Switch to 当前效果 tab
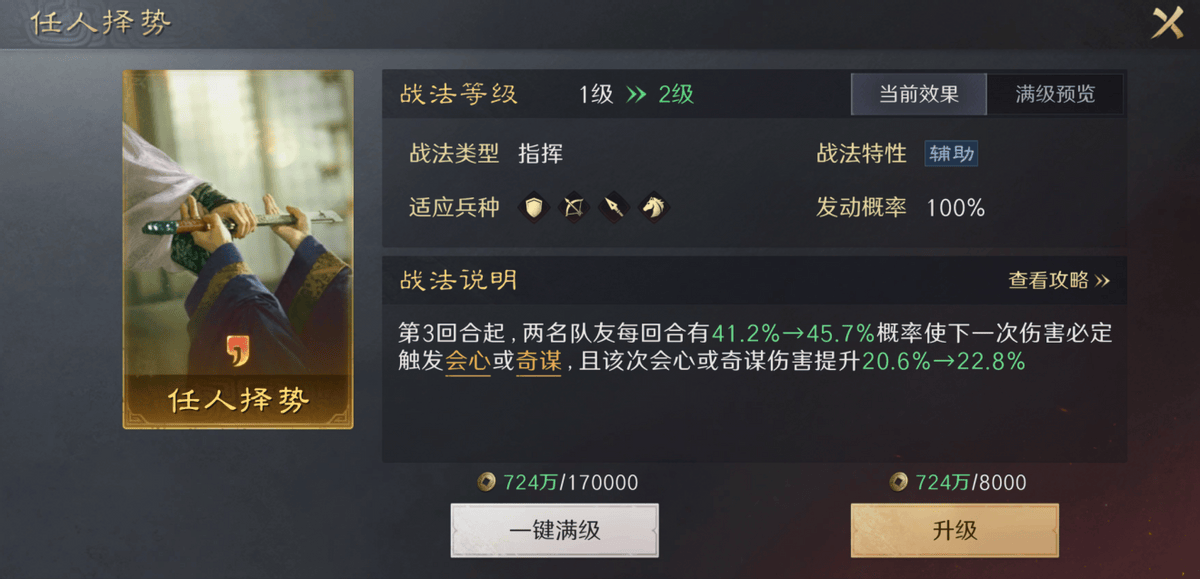 (918, 94)
